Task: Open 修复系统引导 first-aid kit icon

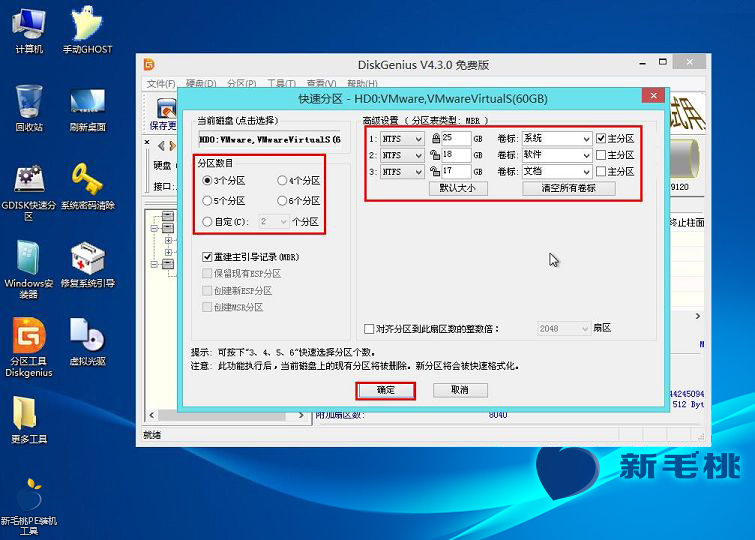Action: click(87, 265)
